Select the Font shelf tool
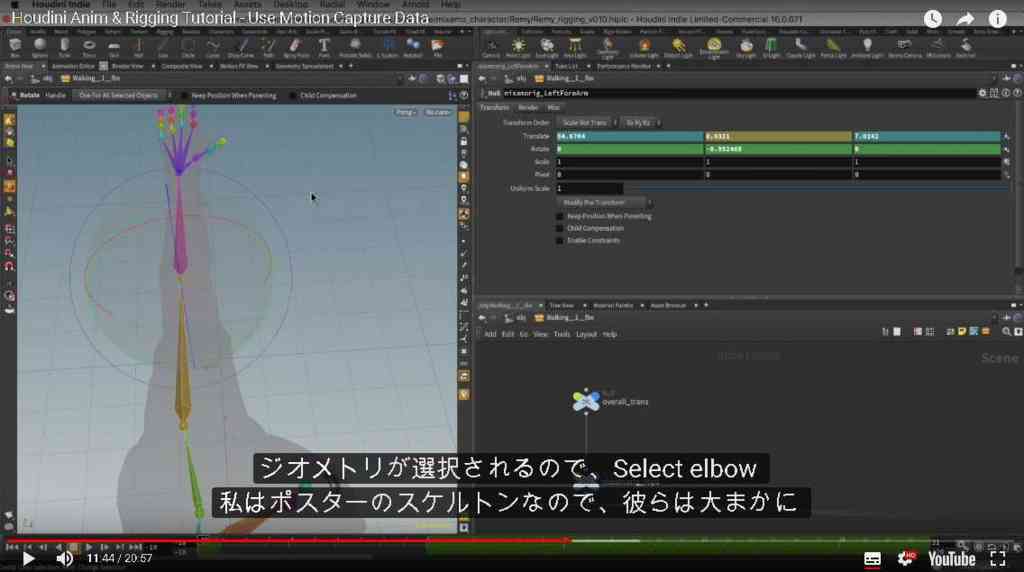1024x572 pixels. 324,47
